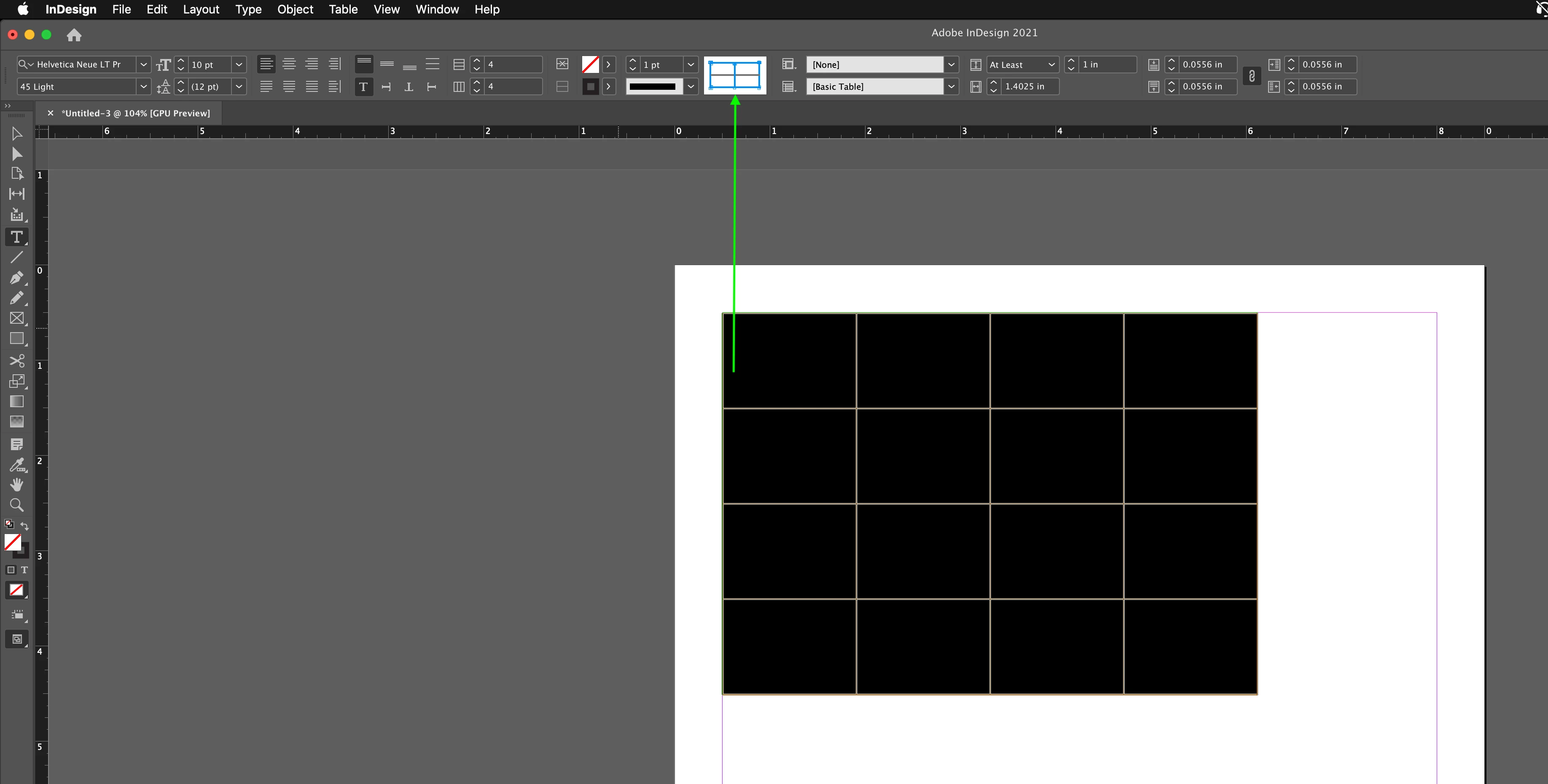Click the Merge Cells icon
This screenshot has width=1548, height=784.
[x=562, y=64]
